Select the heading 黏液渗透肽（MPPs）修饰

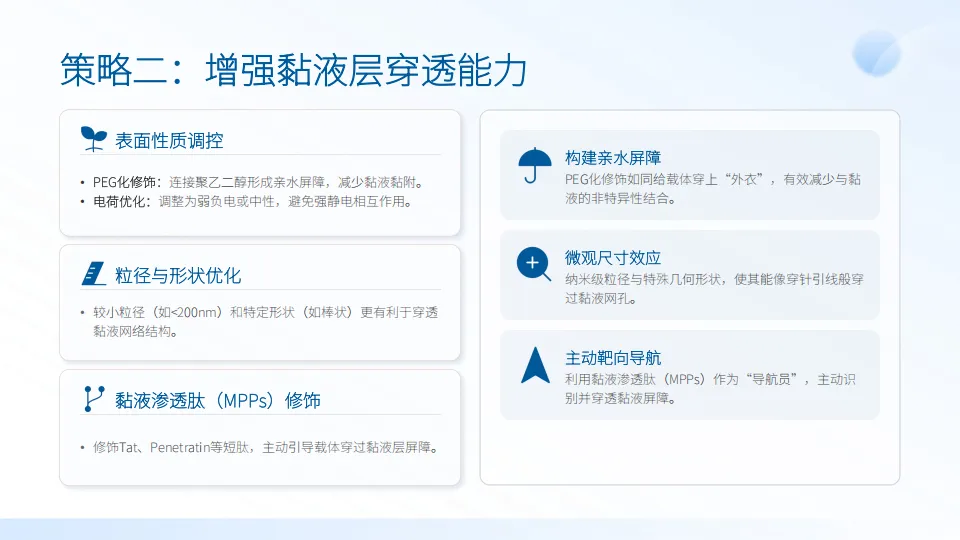pyautogui.click(x=218, y=400)
